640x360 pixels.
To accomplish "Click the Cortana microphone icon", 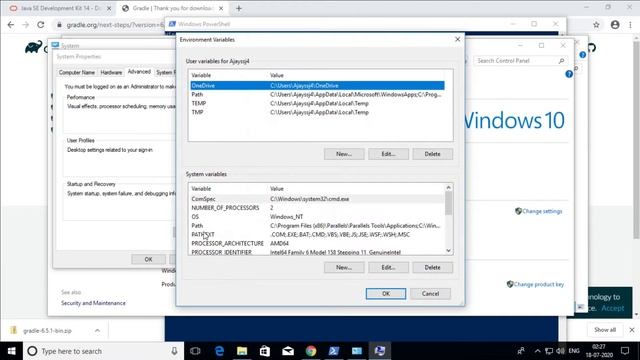I will click(174, 351).
